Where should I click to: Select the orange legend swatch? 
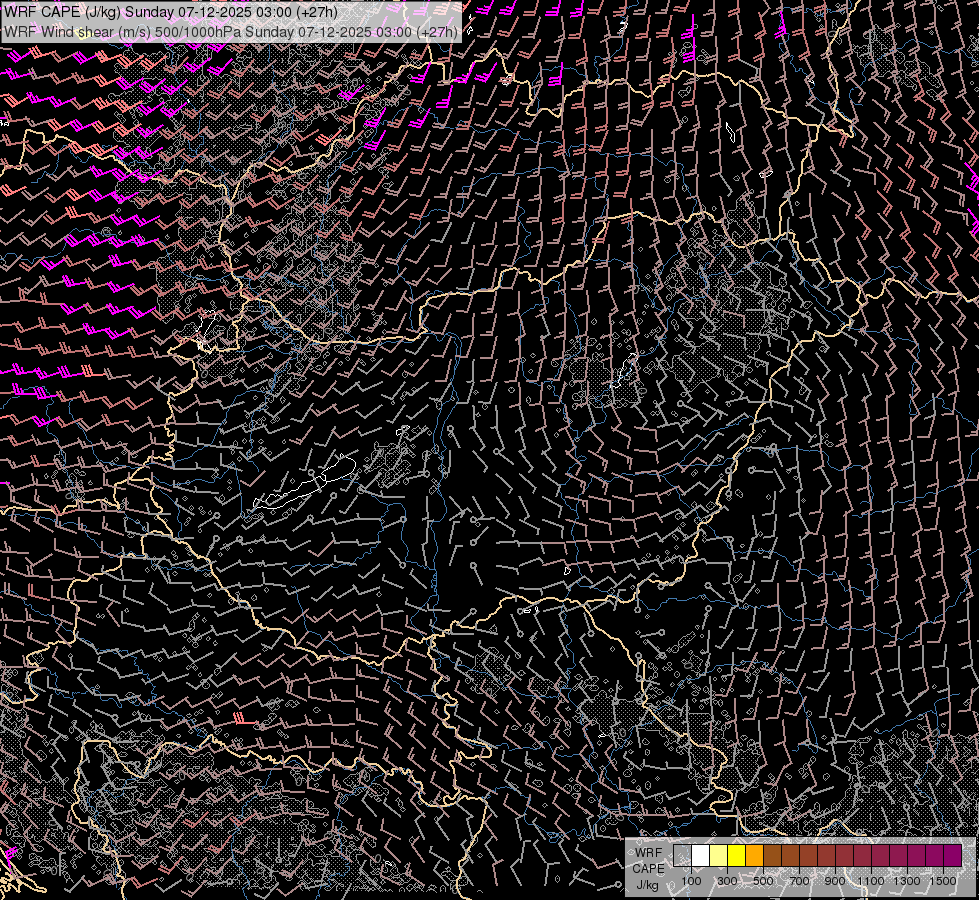pyautogui.click(x=754, y=855)
